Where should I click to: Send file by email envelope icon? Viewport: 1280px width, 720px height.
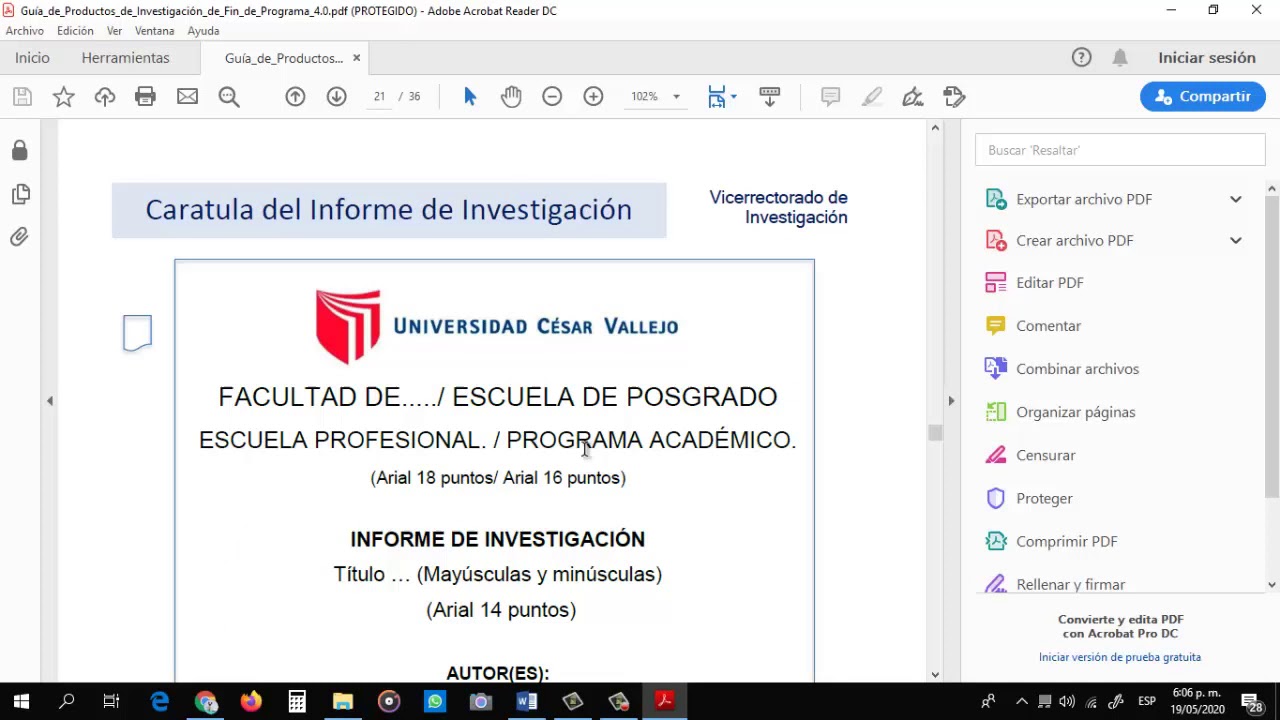[x=187, y=97]
